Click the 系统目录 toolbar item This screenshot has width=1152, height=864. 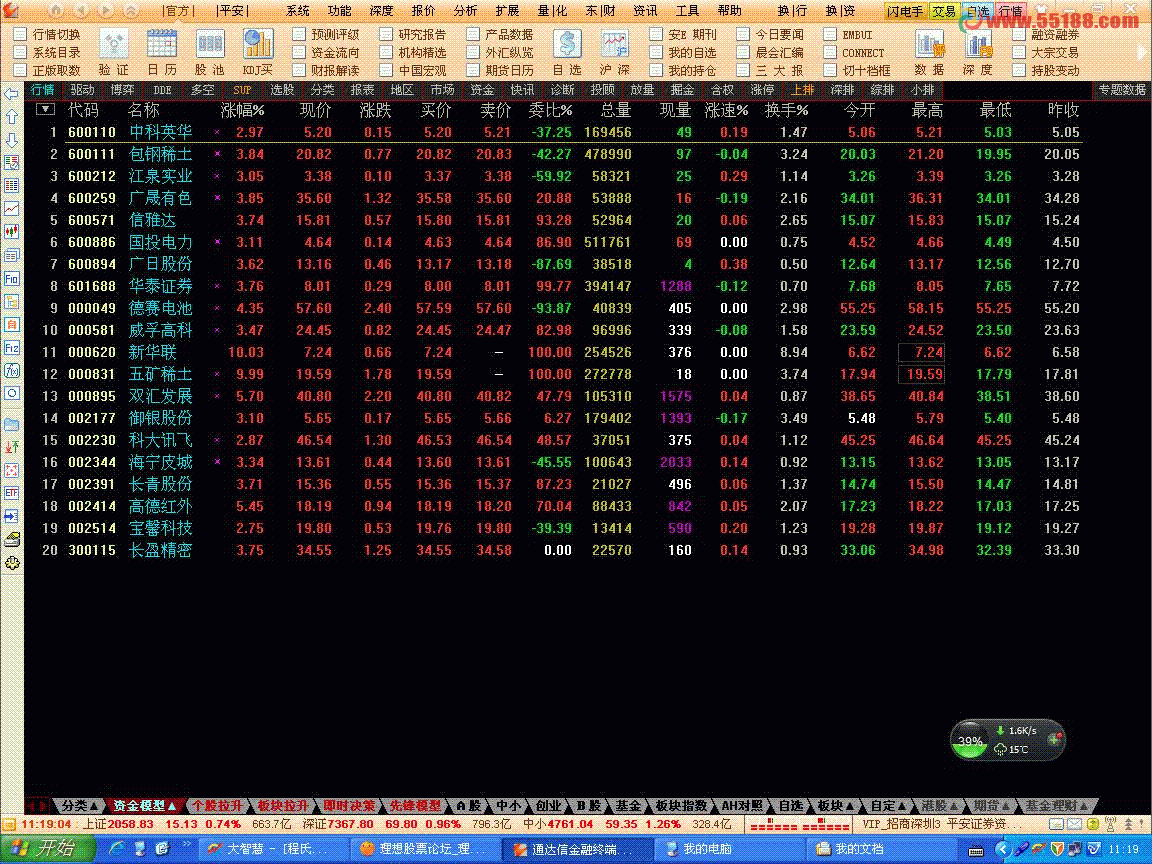pyautogui.click(x=48, y=53)
